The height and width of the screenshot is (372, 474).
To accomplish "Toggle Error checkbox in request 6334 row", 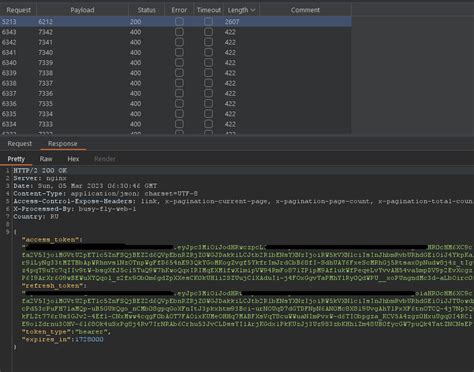I will 179,124.
